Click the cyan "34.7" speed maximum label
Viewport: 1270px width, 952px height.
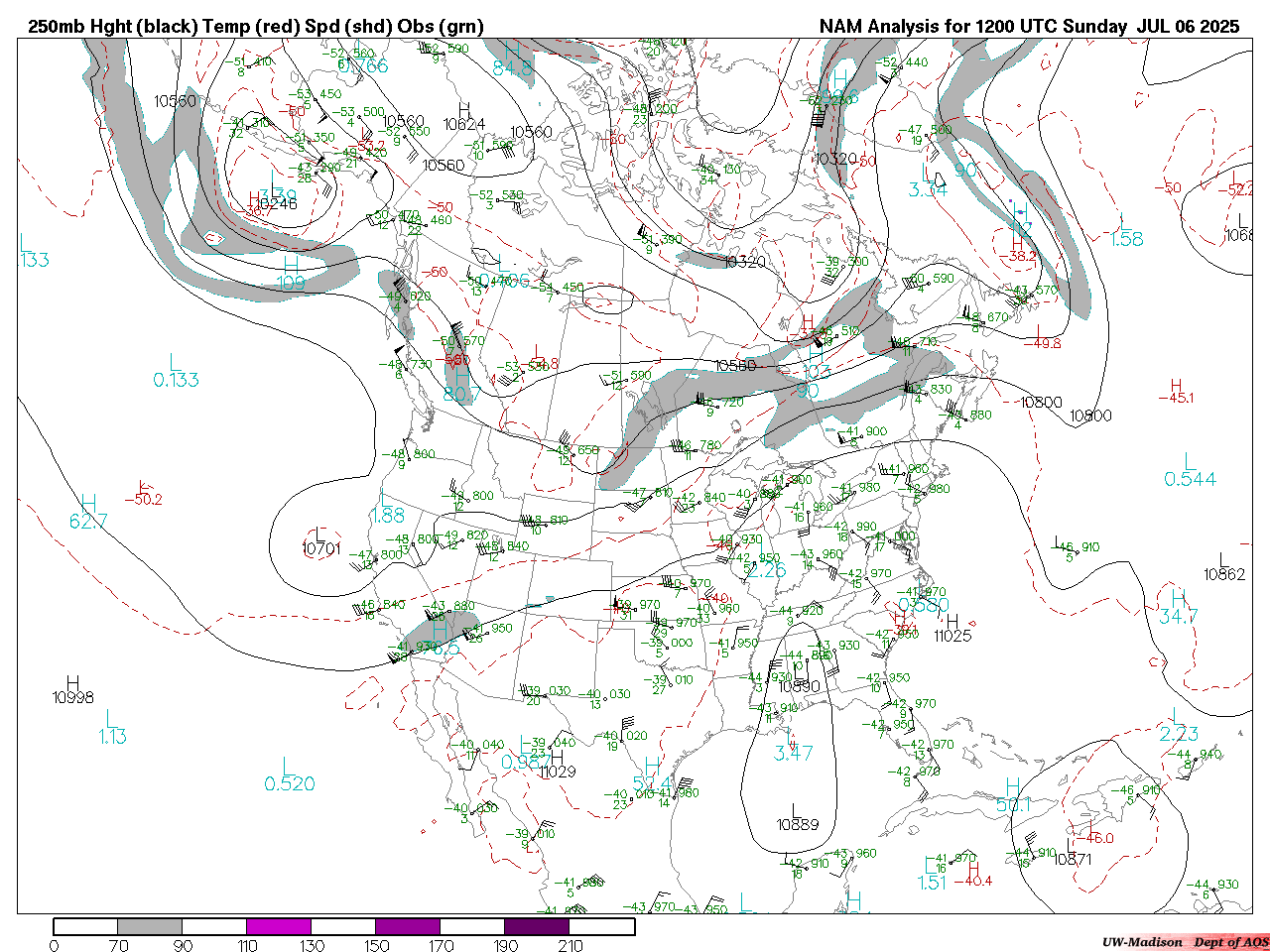1179,617
